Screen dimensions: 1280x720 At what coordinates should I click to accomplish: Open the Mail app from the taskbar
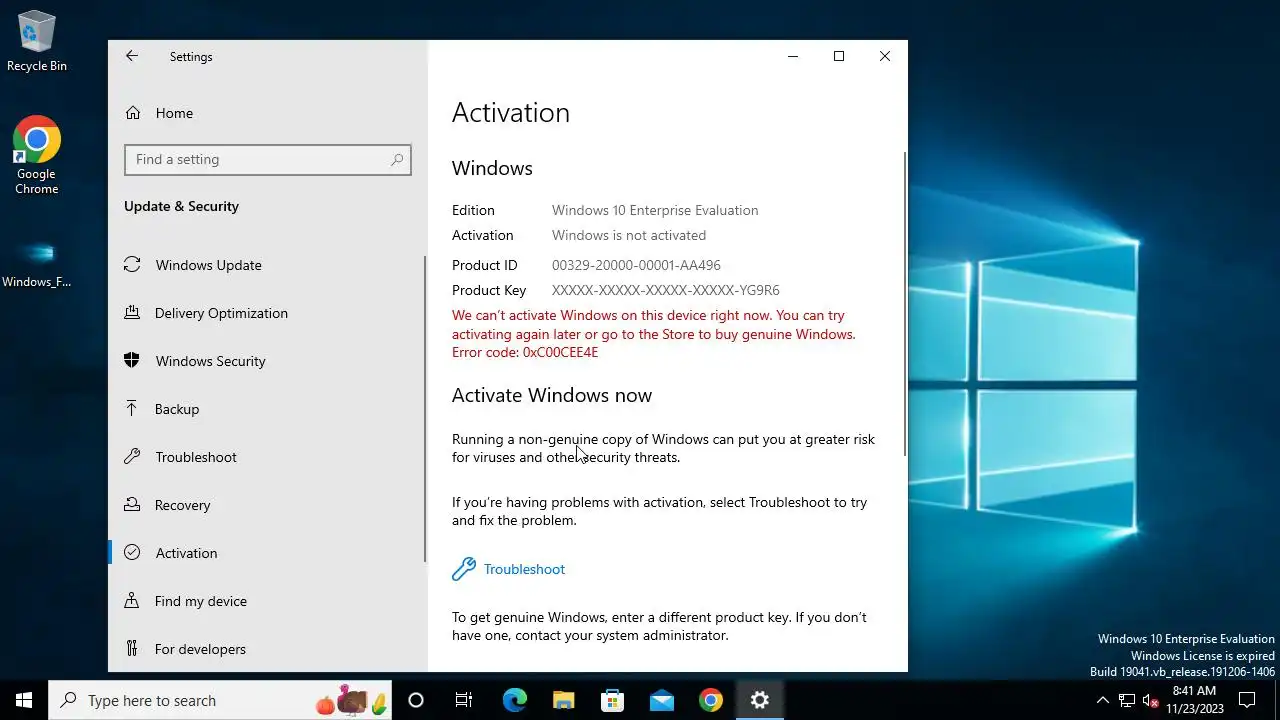[661, 700]
